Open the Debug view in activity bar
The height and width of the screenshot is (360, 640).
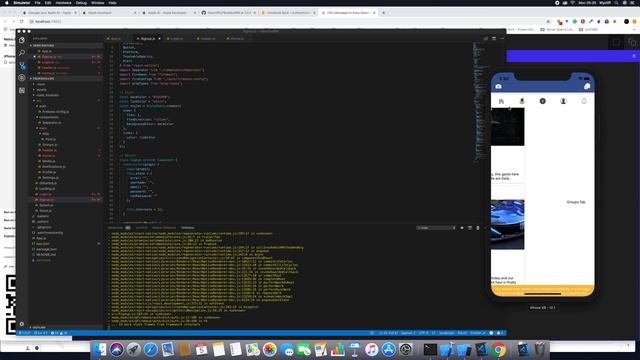22,78
